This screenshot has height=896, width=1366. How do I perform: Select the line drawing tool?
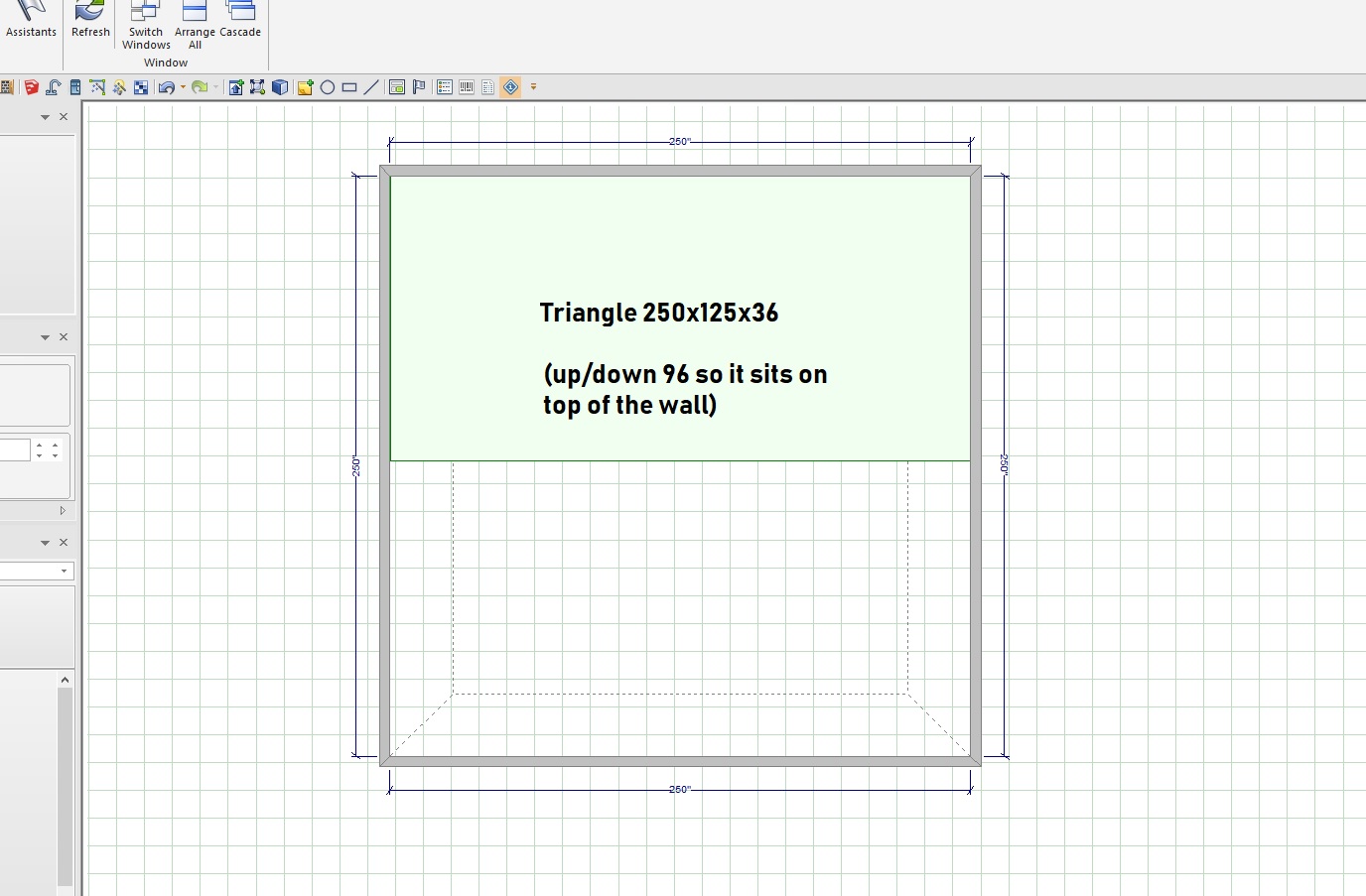(371, 87)
